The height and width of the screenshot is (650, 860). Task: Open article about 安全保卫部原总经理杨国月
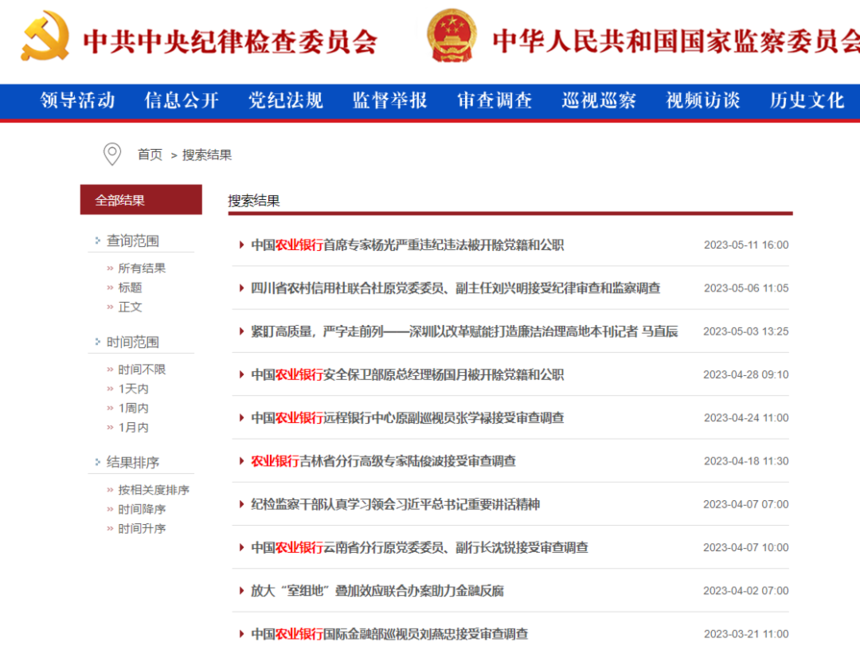pos(408,375)
